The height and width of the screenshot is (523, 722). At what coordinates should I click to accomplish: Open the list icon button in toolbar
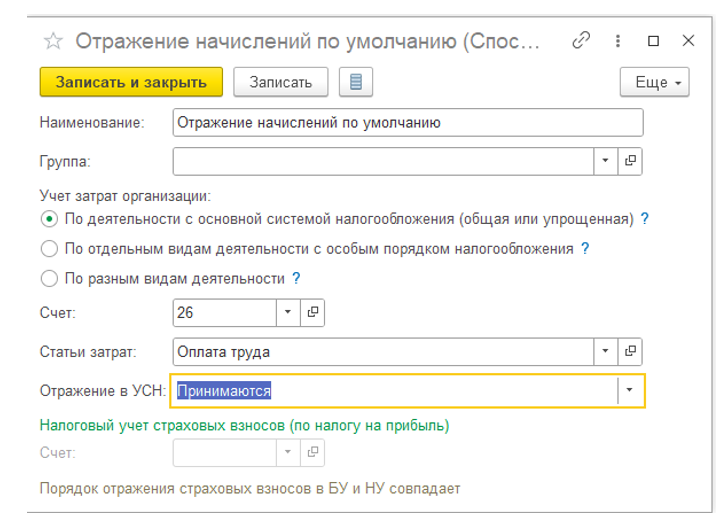356,82
